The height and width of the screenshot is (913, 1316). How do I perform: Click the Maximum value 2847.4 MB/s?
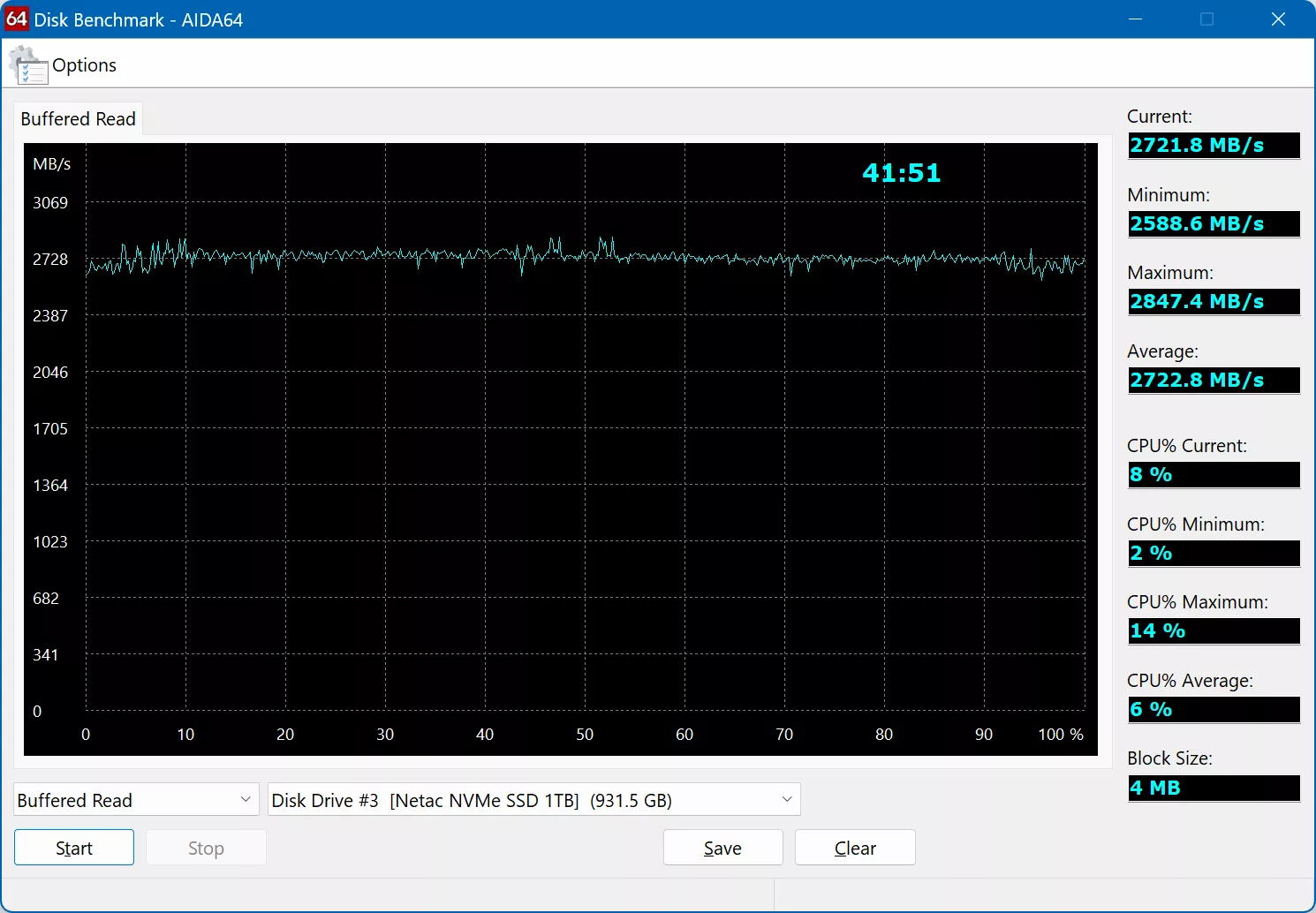1214,302
